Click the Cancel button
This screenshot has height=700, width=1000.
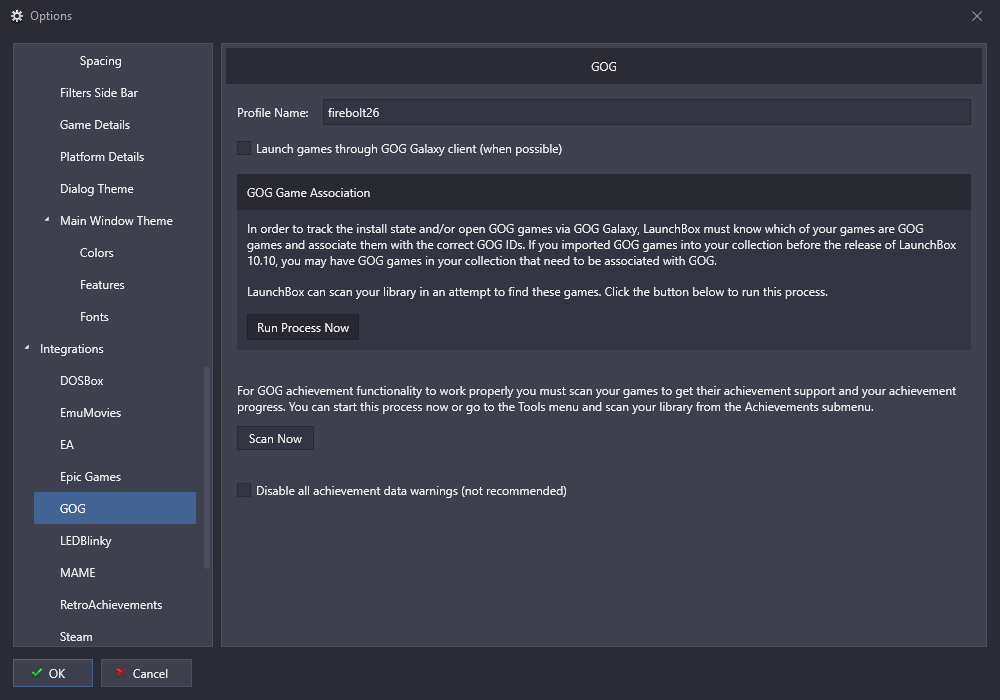coord(146,673)
